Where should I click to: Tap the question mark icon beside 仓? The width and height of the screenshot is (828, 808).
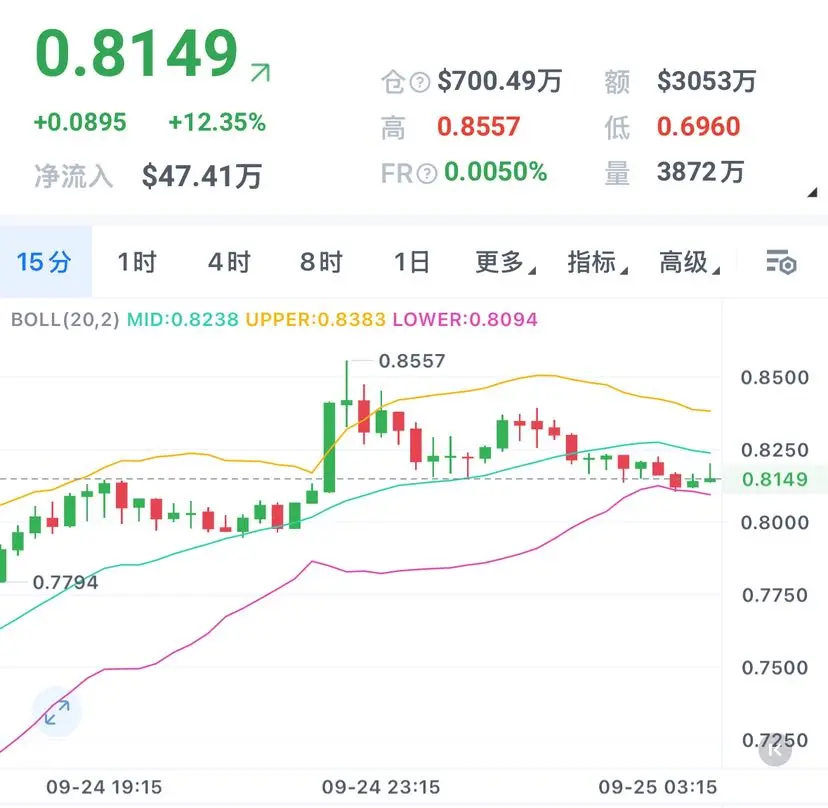pos(420,82)
